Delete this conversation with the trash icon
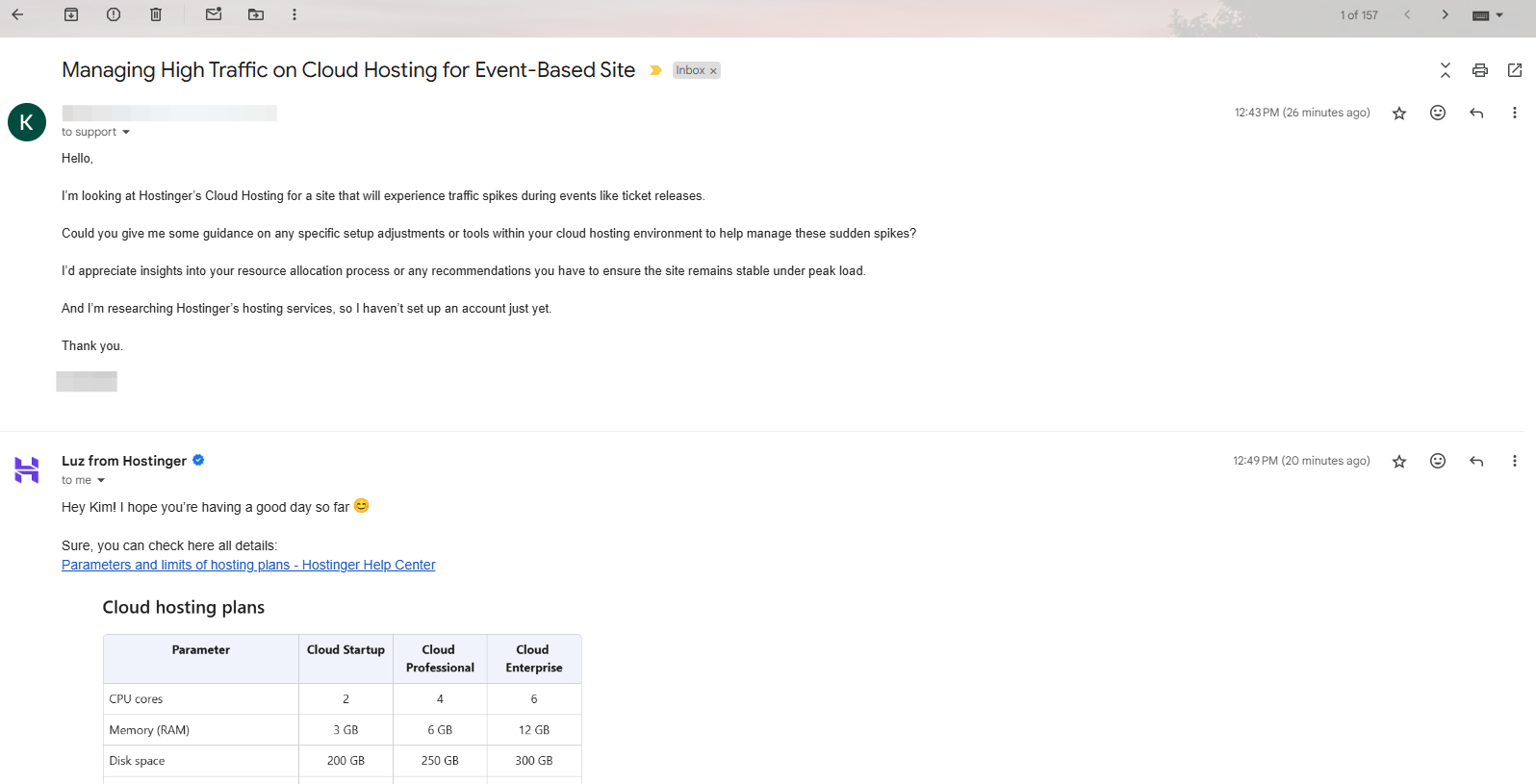The width and height of the screenshot is (1536, 784). coord(156,14)
